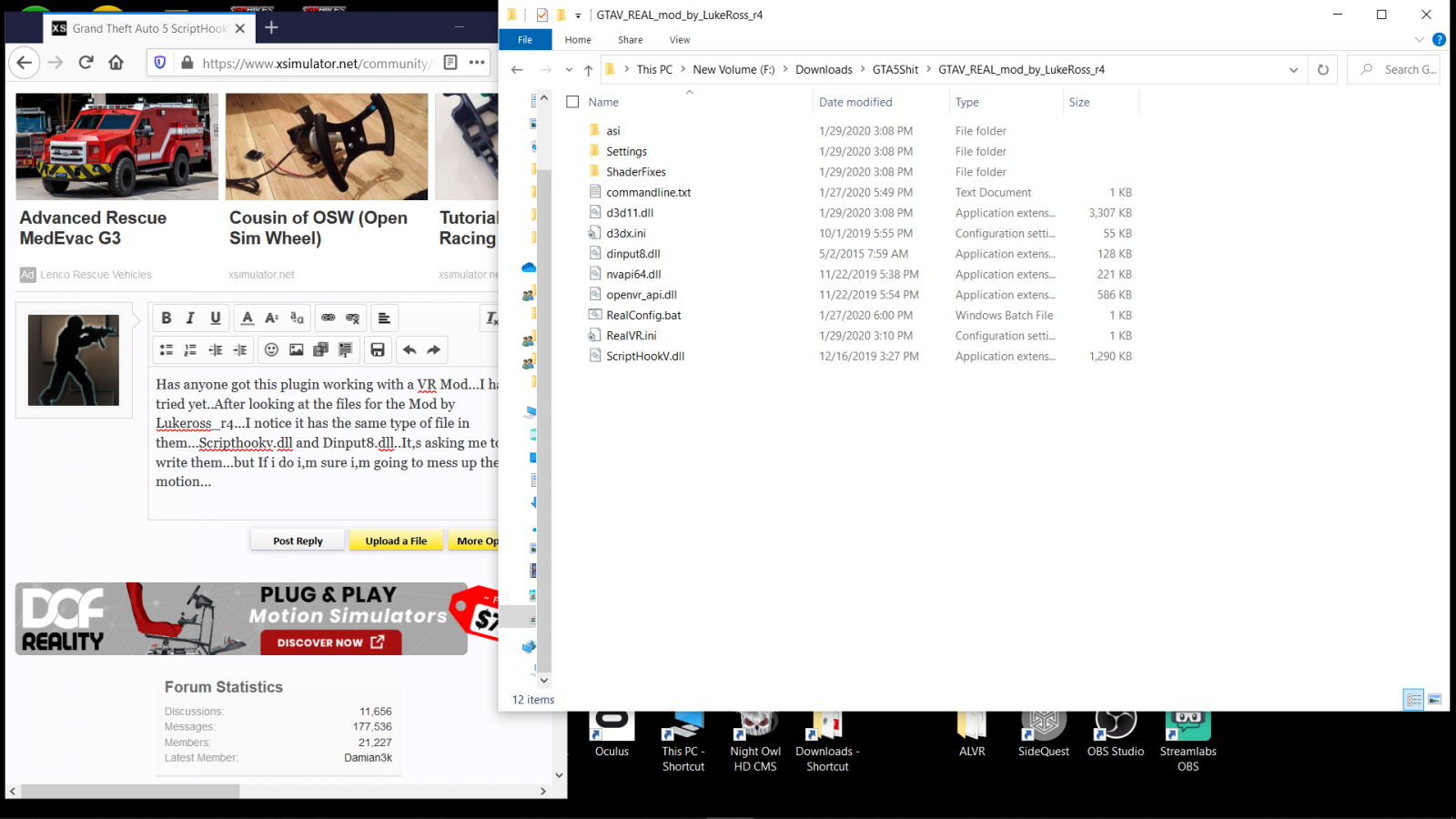This screenshot has height=819, width=1456.
Task: Close the Grand Theft Auto 5 ScriptHook tab
Action: 240,28
